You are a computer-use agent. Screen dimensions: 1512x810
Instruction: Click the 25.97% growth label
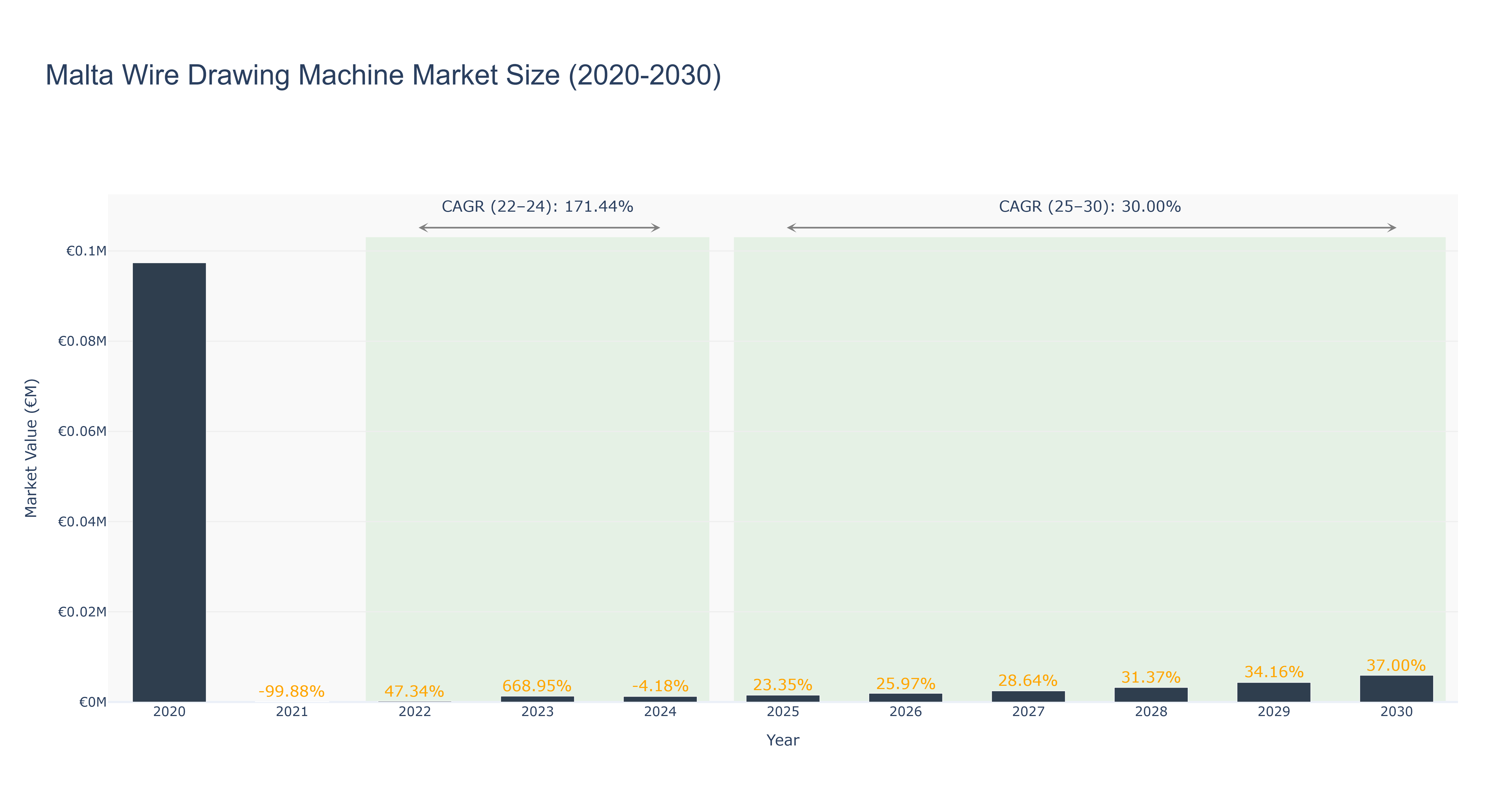coord(906,684)
